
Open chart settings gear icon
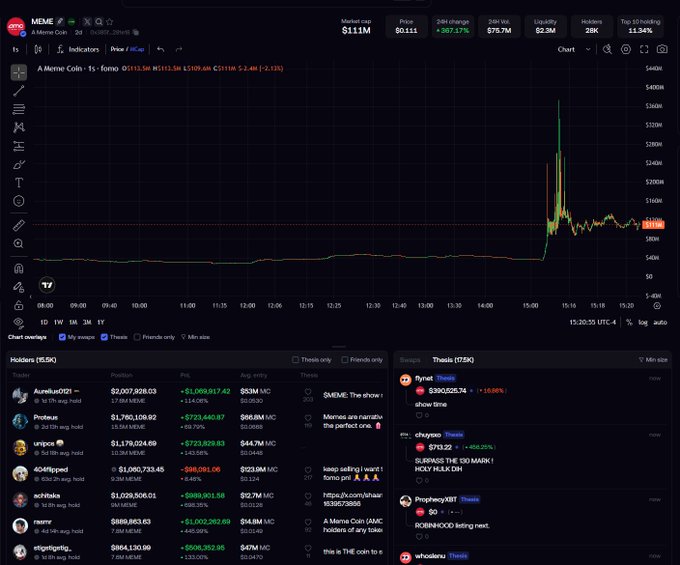click(626, 49)
